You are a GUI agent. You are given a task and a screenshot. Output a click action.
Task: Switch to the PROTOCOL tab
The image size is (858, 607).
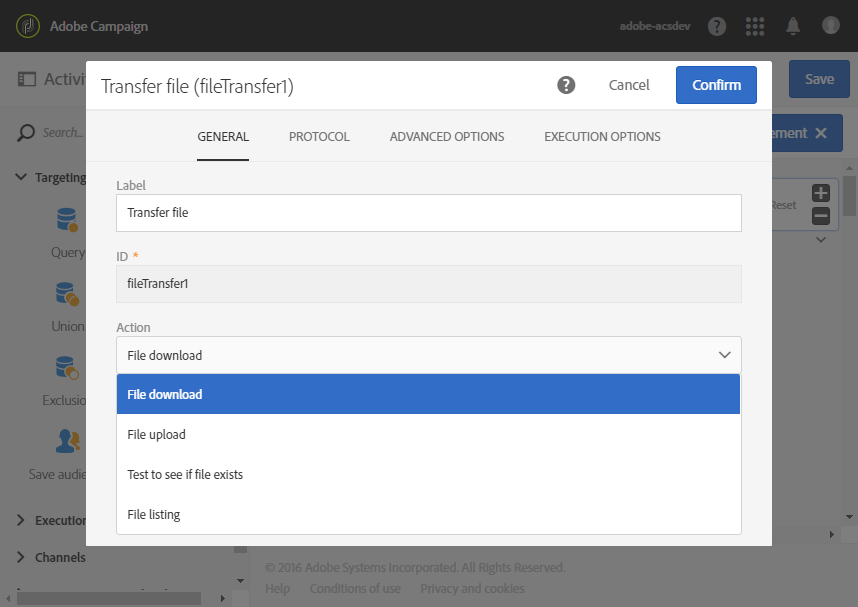coord(319,137)
